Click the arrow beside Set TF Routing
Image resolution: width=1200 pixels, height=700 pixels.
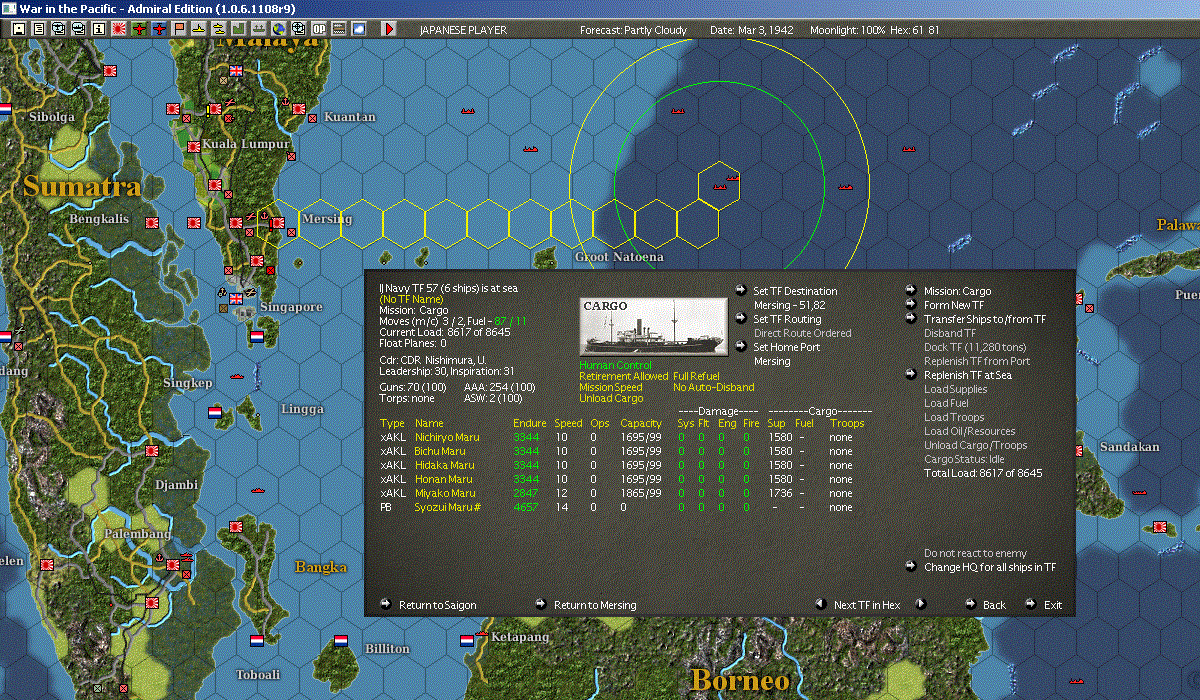point(741,319)
